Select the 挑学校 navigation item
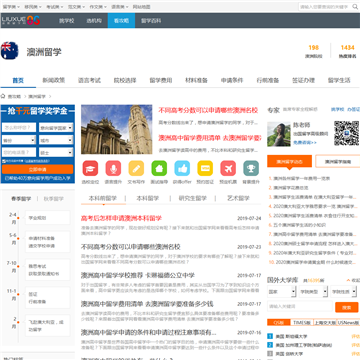This screenshot has height=360, width=360. [67, 21]
